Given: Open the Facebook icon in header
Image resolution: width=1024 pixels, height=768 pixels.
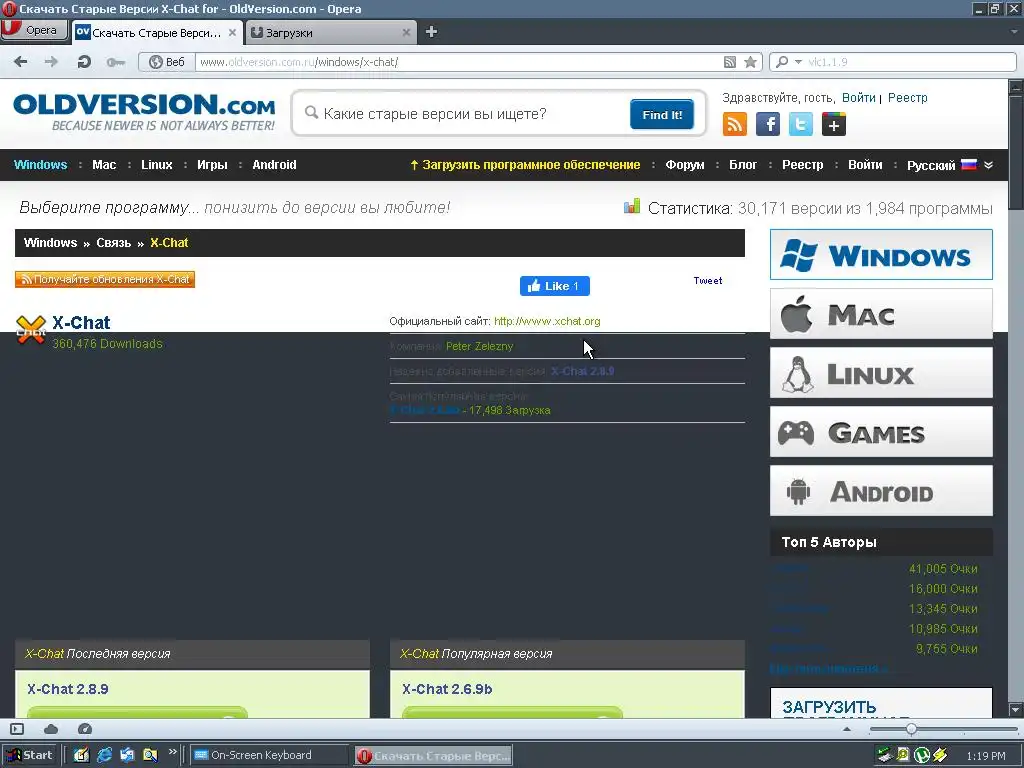Looking at the screenshot, I should [768, 124].
